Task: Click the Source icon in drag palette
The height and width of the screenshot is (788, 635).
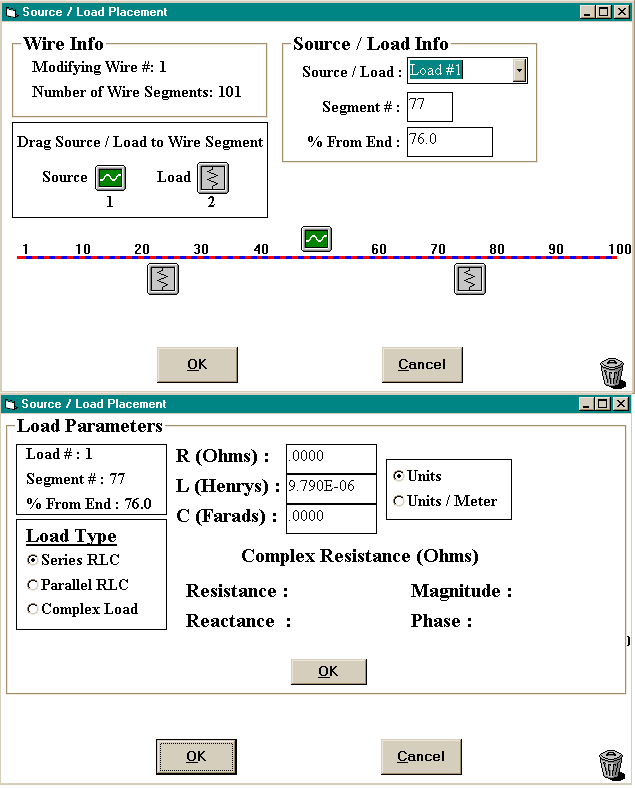Action: click(x=110, y=178)
